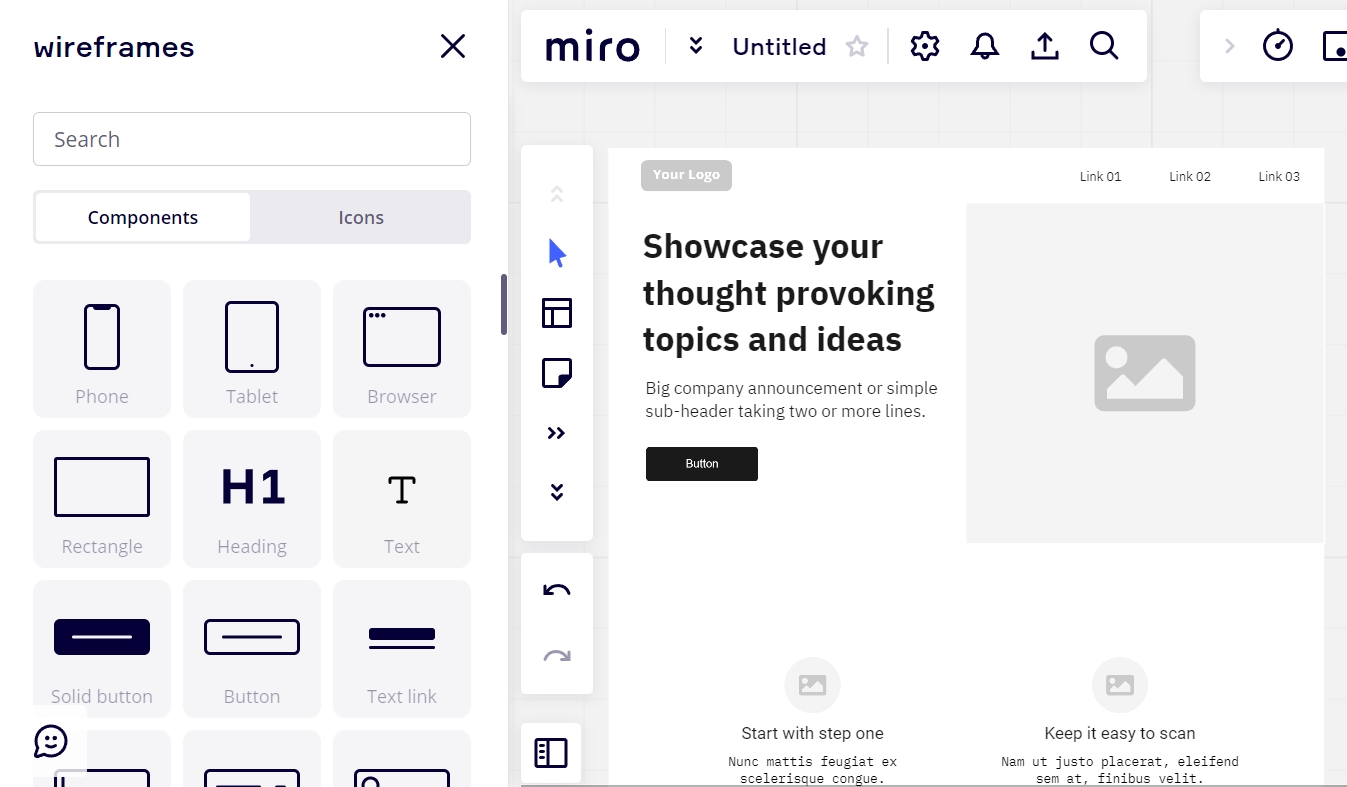Viewport: 1347px width, 787px height.
Task: Add a Text link component
Action: (402, 649)
